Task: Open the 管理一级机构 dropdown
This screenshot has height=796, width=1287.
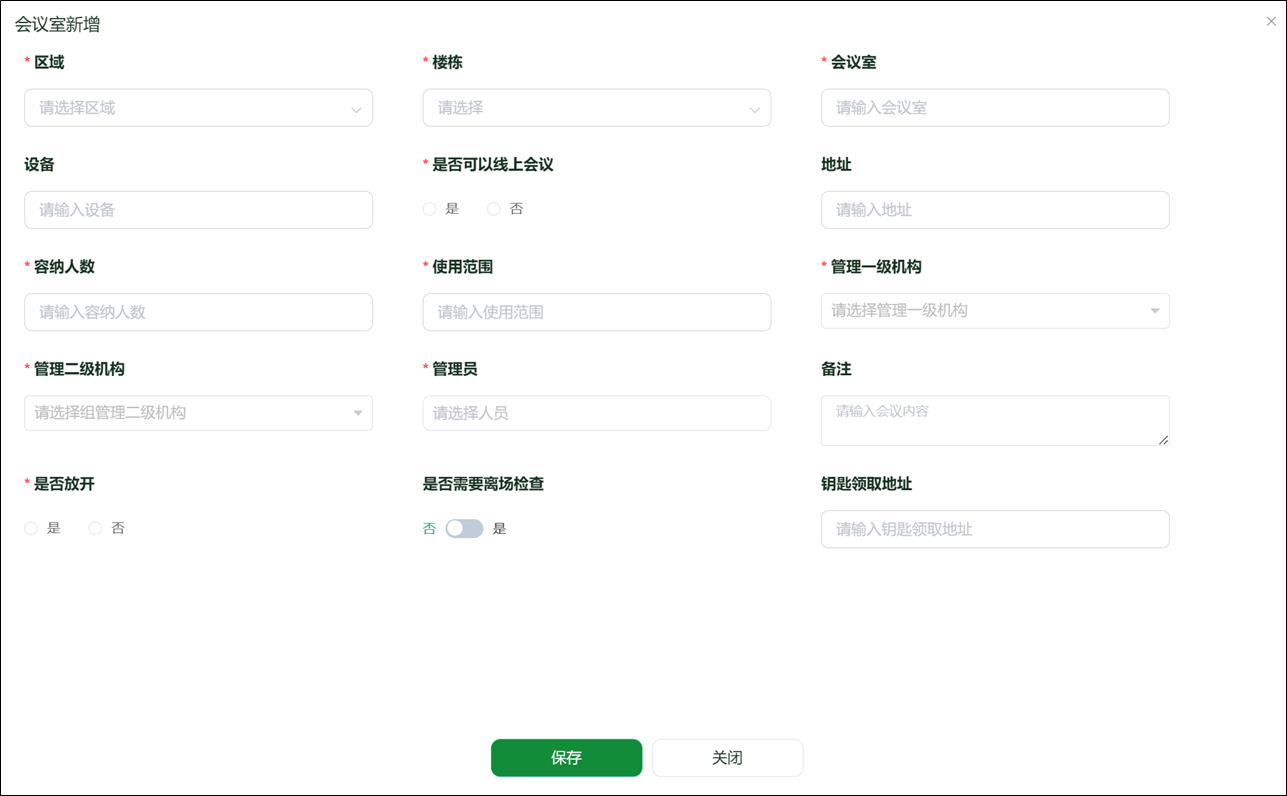Action: (994, 311)
